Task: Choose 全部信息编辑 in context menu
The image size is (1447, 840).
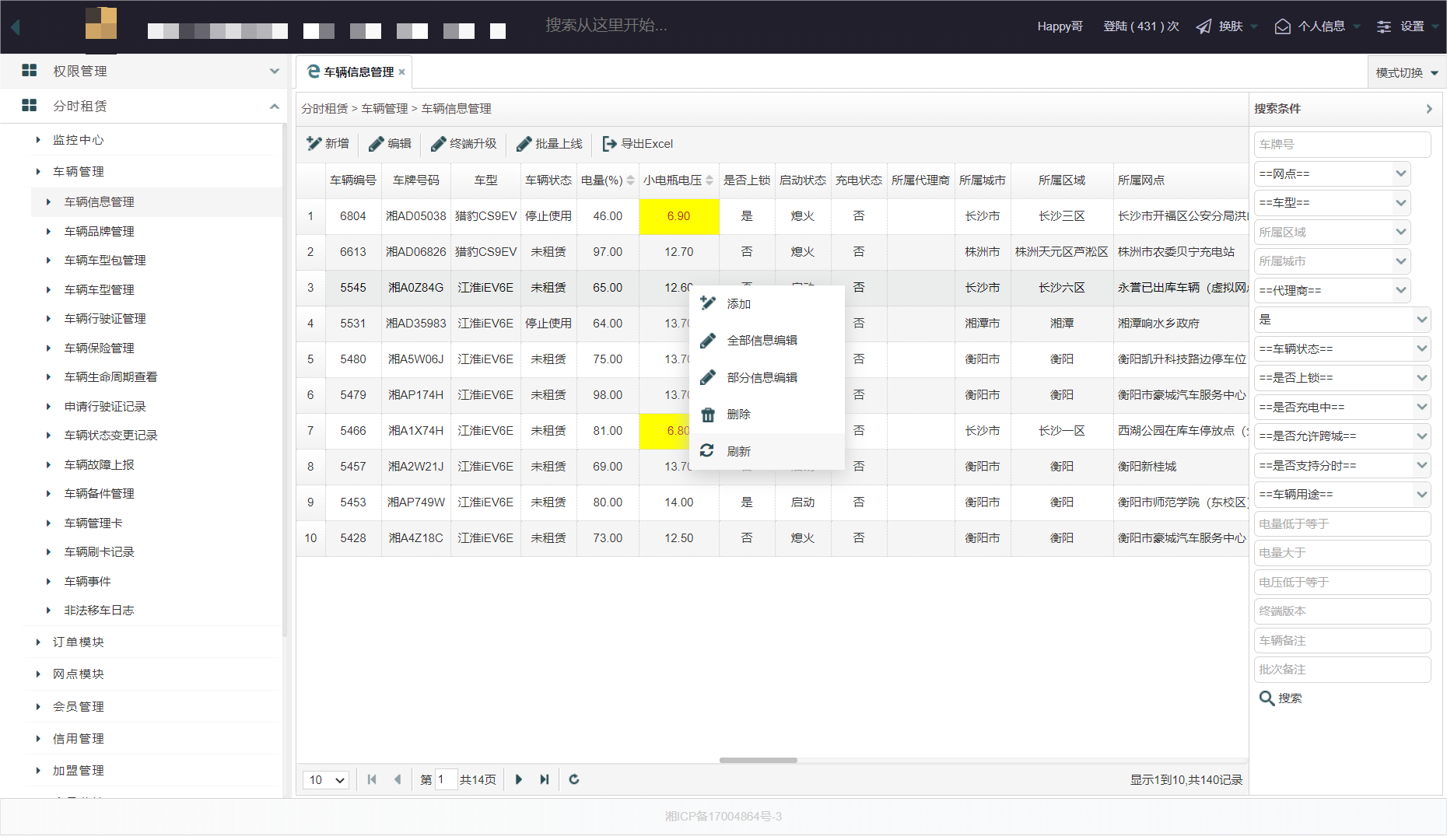Action: [x=767, y=341]
